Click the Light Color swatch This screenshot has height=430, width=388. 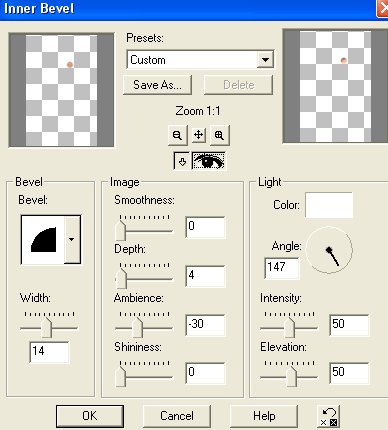[329, 205]
